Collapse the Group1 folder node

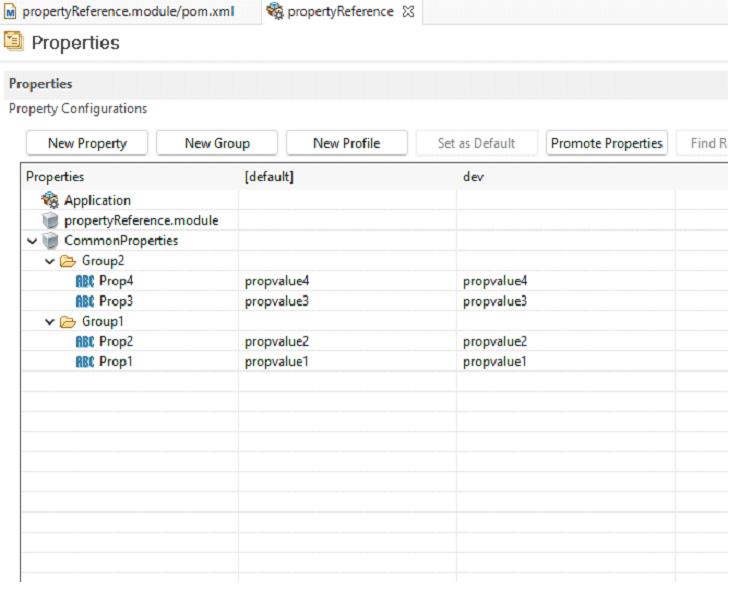49,322
